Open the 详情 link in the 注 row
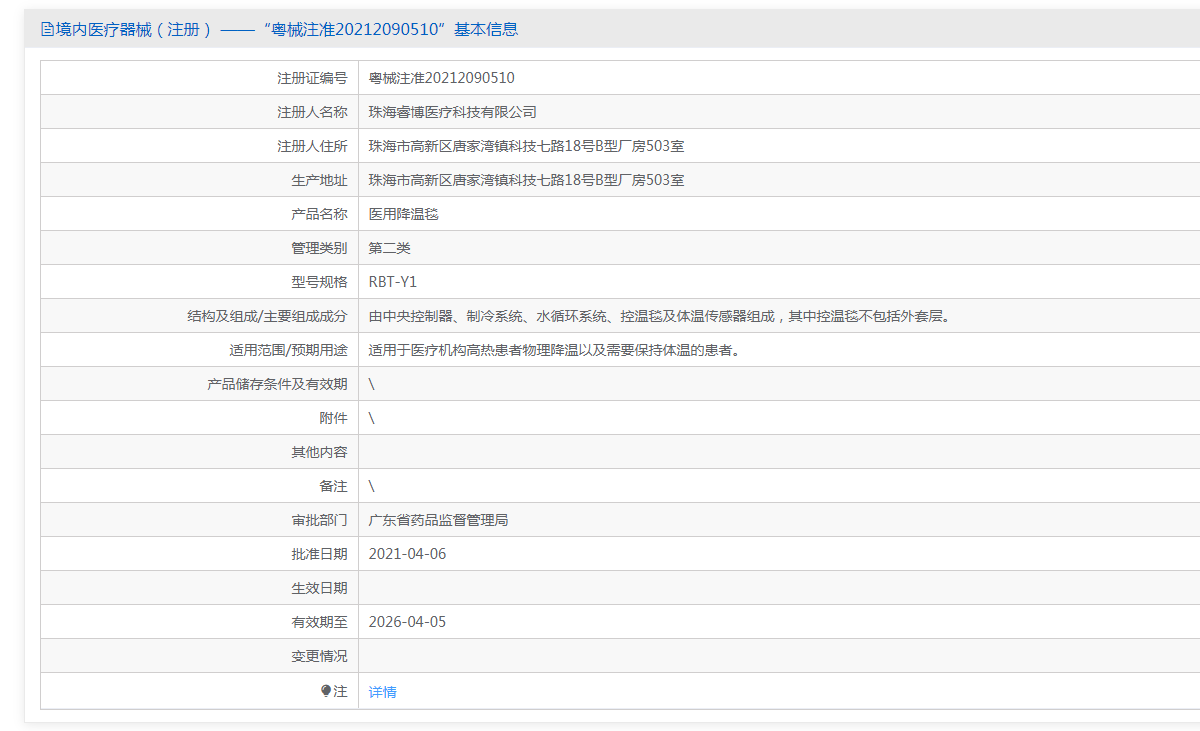This screenshot has width=1200, height=731. pyautogui.click(x=382, y=692)
